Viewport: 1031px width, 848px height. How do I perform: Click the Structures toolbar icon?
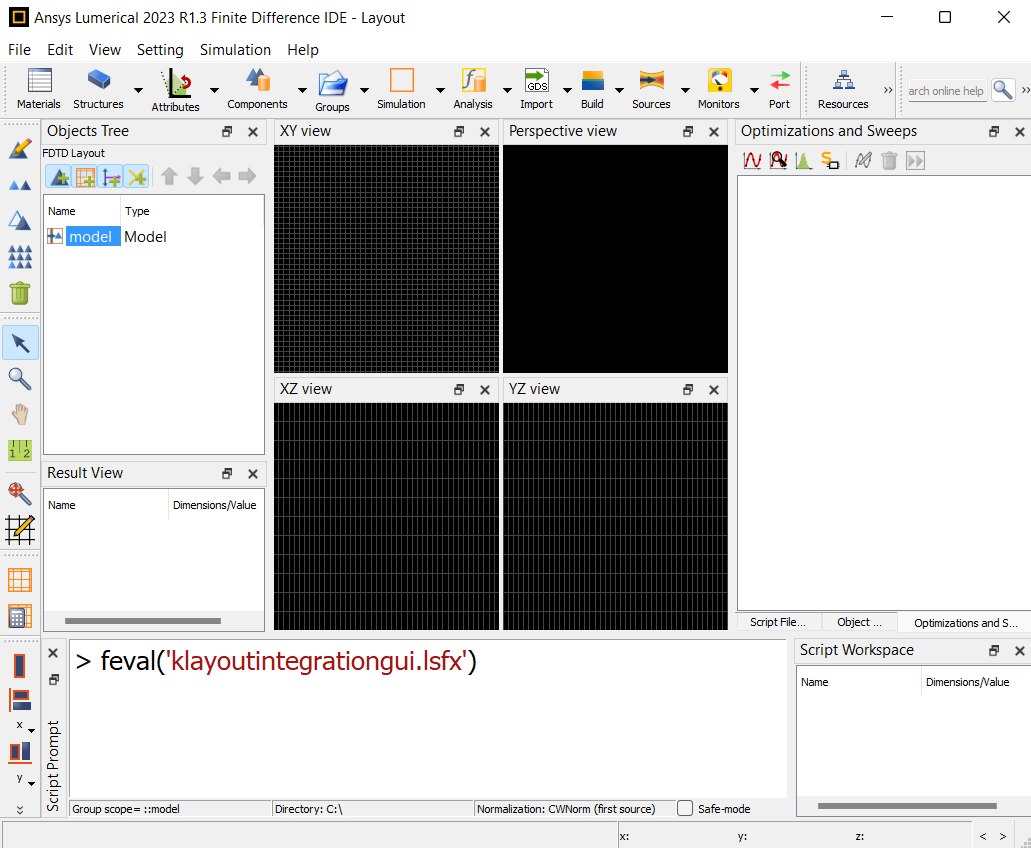click(x=98, y=88)
